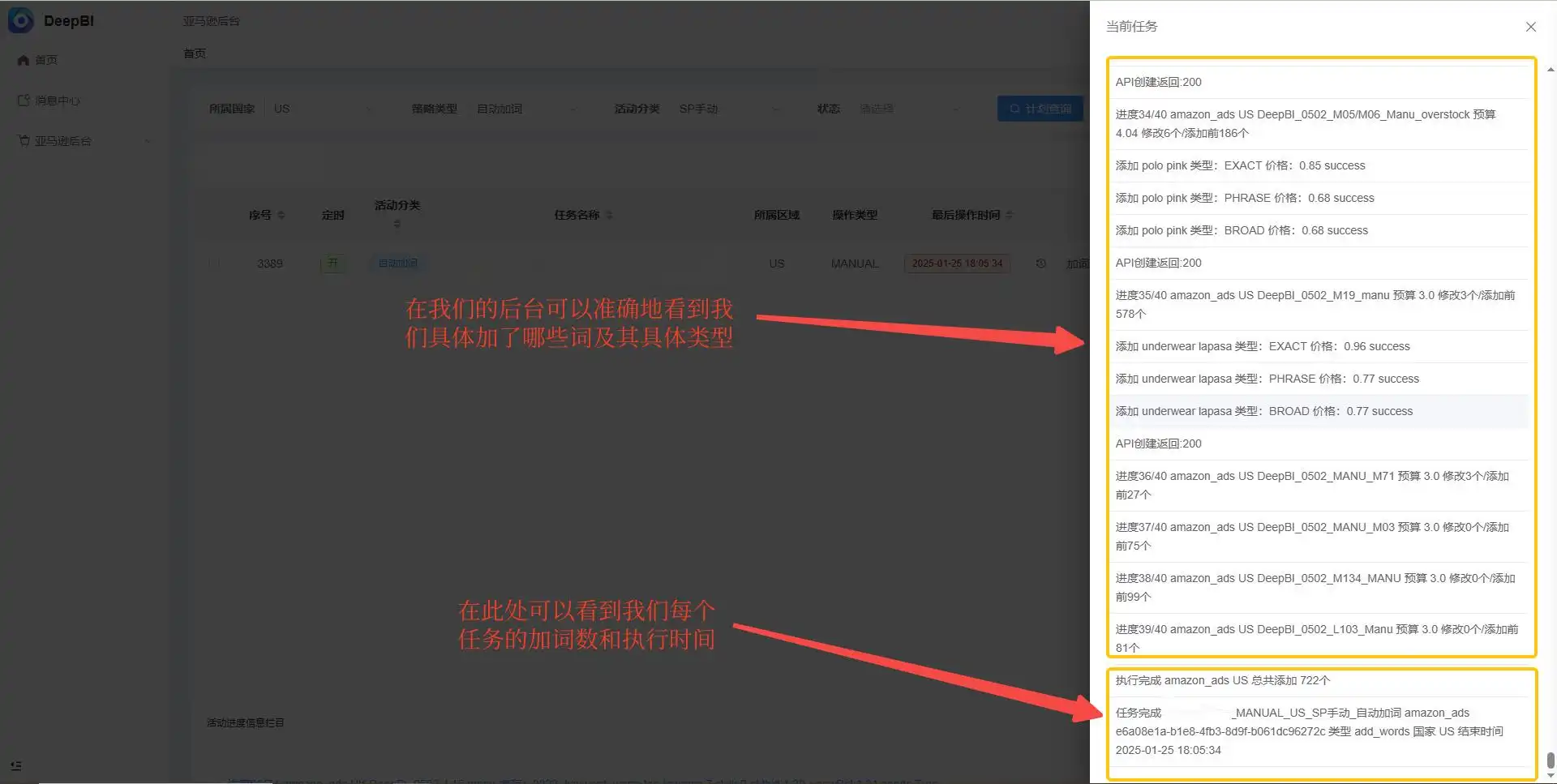Viewport: 1557px width, 784px height.
Task: Click the MANUAL cell in row 3389
Action: 855,263
